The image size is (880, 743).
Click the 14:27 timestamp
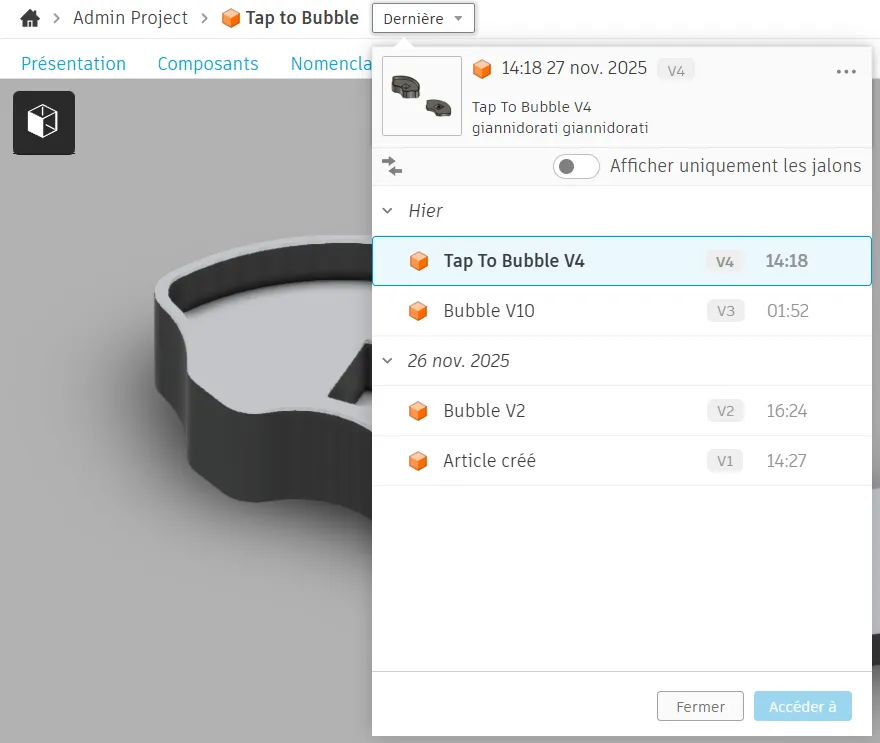(x=786, y=461)
